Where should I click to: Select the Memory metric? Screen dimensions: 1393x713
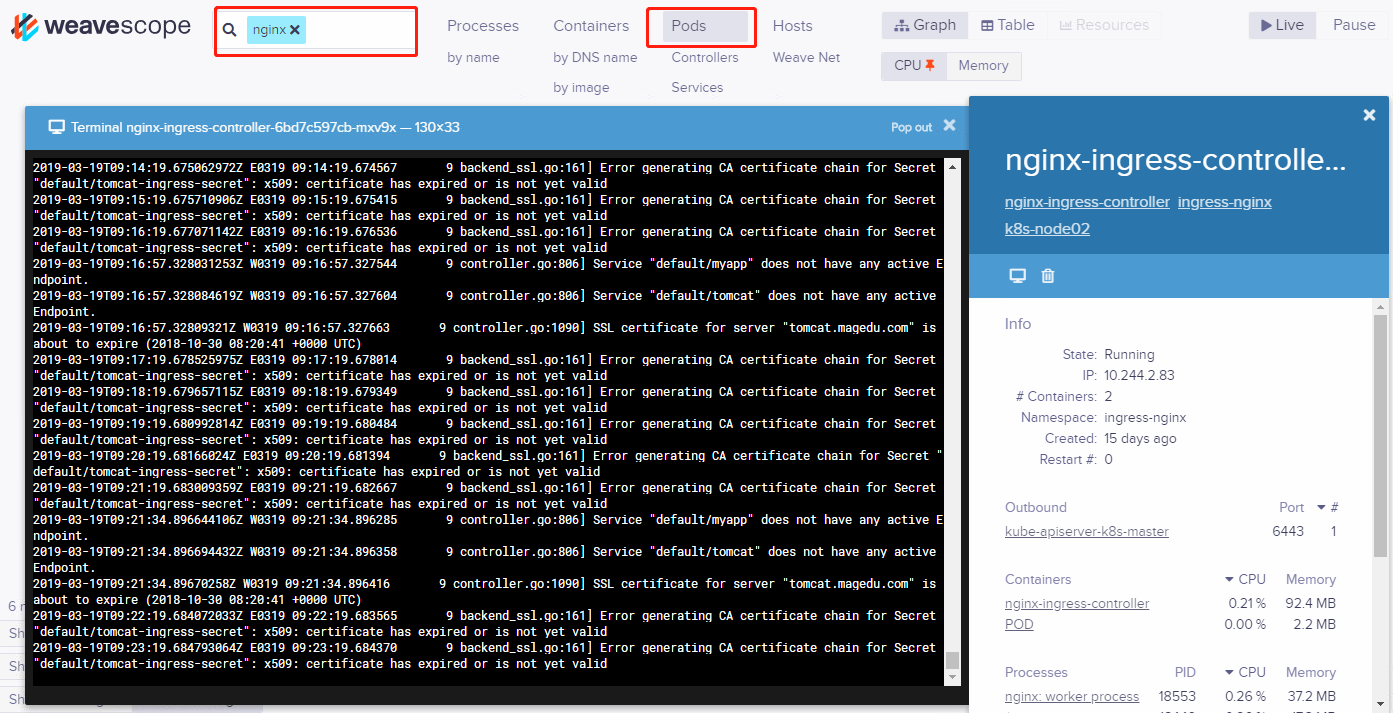click(x=983, y=65)
